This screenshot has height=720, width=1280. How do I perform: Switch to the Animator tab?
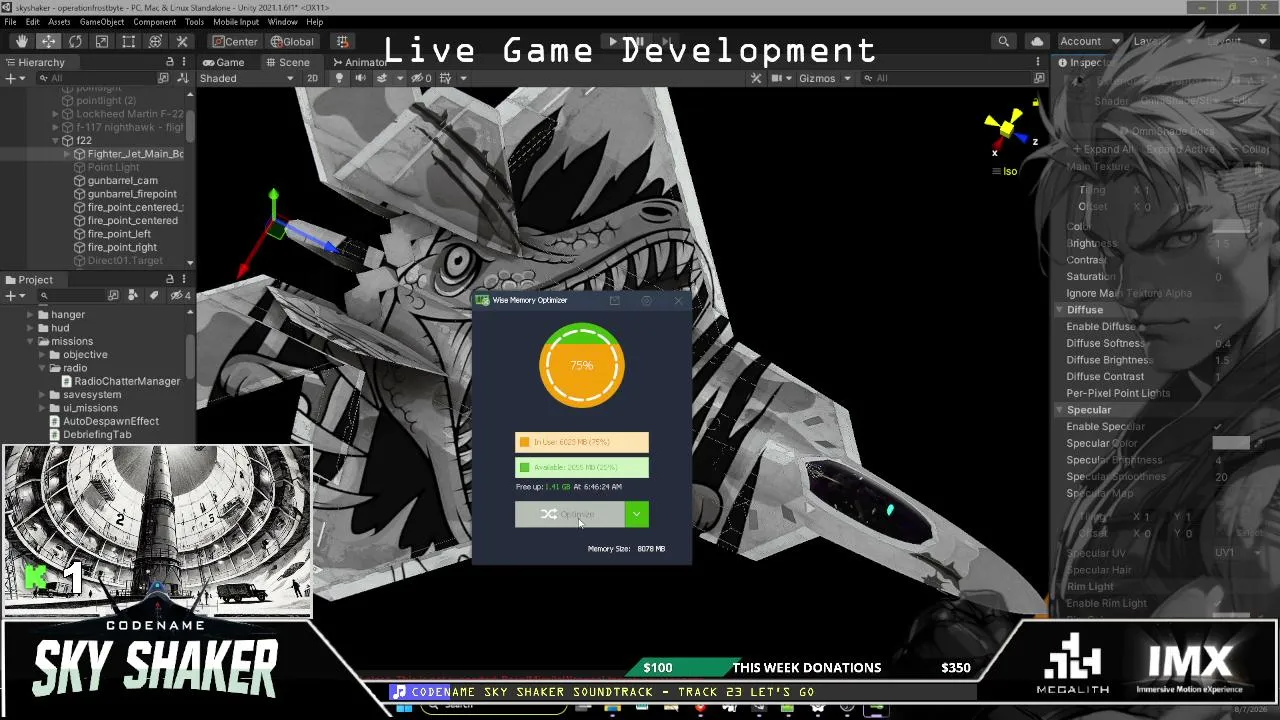pyautogui.click(x=358, y=62)
